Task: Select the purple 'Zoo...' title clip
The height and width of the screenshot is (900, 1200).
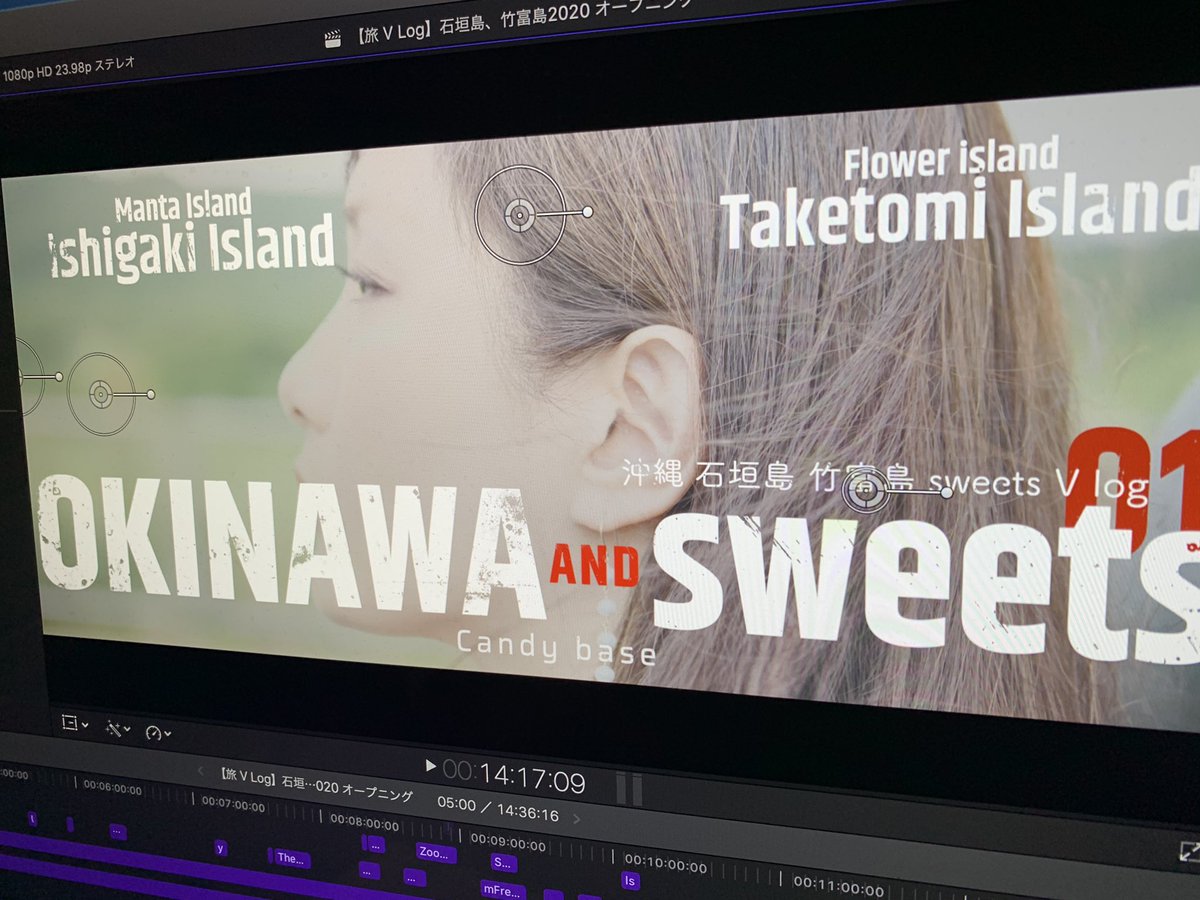Action: (436, 853)
